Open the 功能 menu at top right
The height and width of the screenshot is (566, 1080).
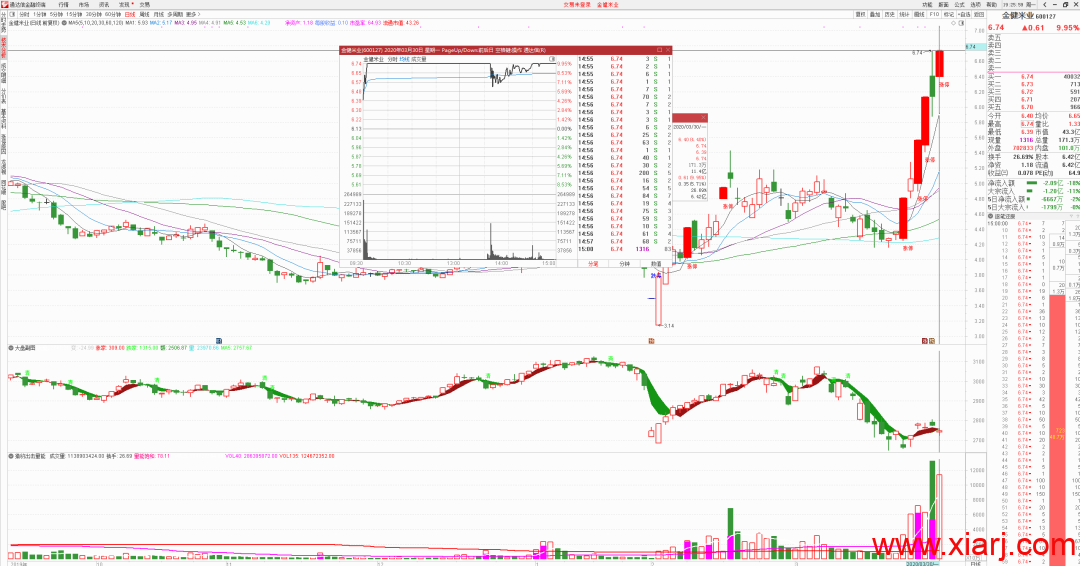coord(928,4)
